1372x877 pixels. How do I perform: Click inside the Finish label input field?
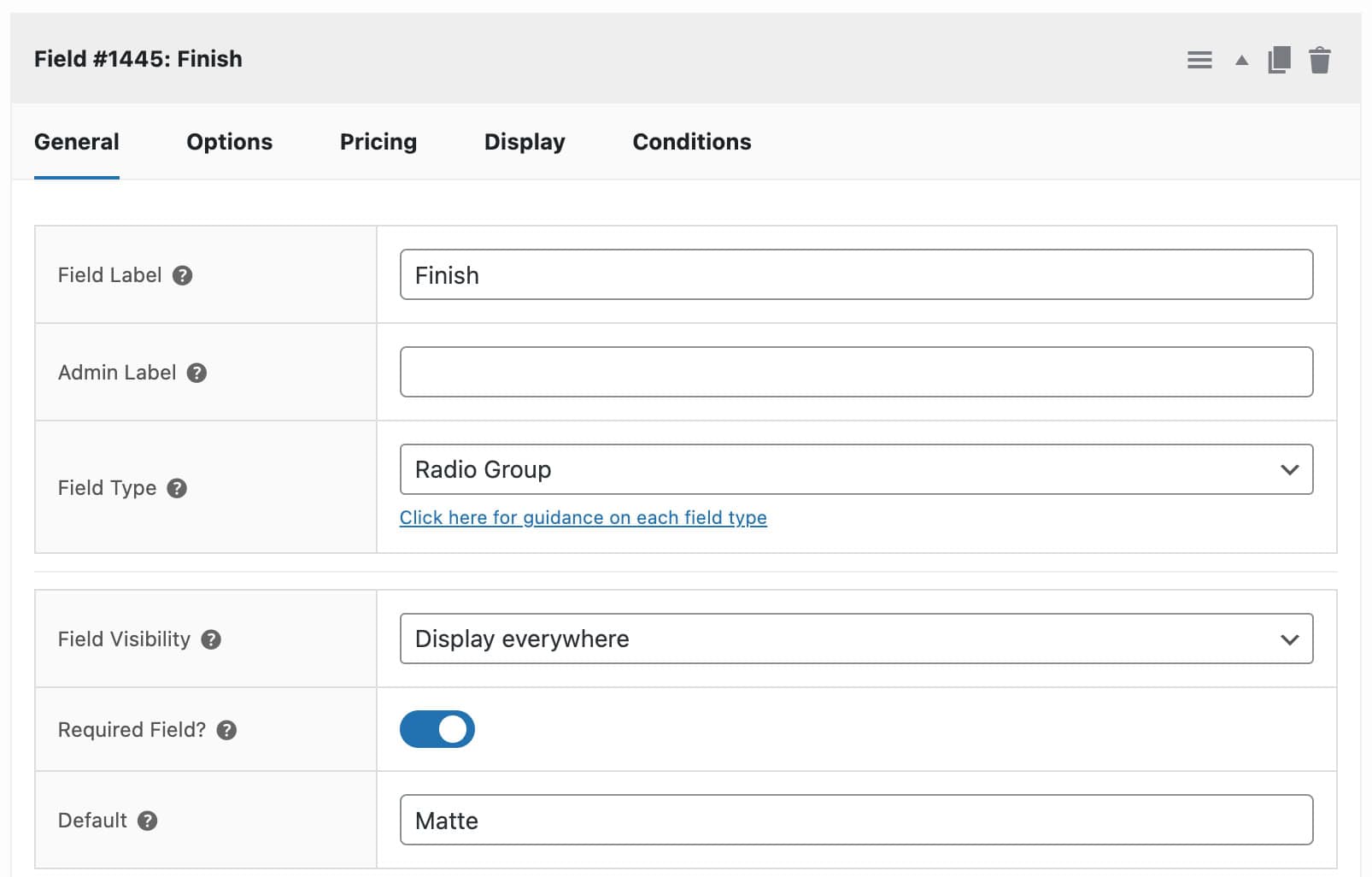856,274
